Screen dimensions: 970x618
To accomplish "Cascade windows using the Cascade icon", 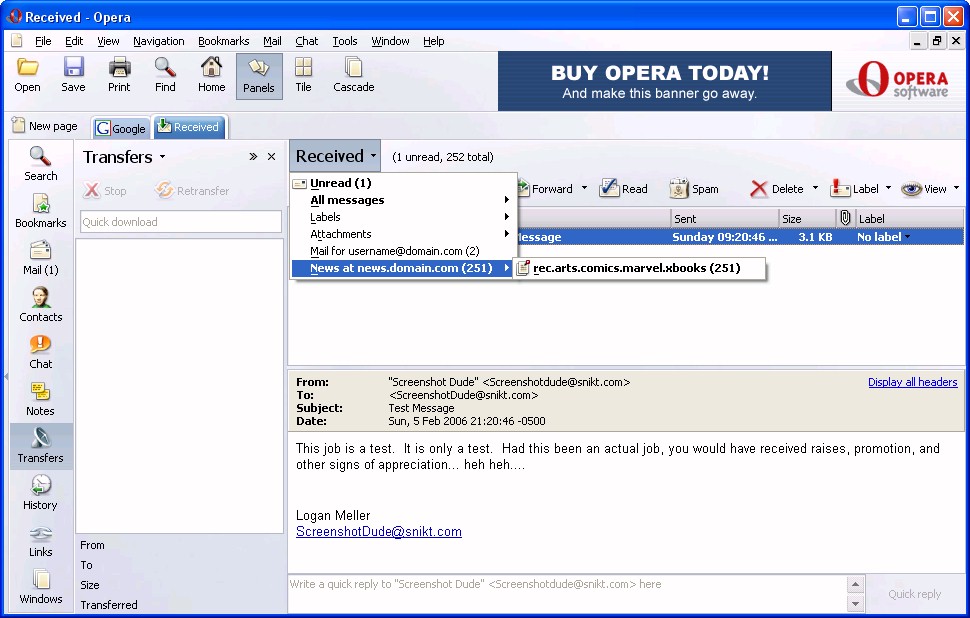I will (x=354, y=67).
